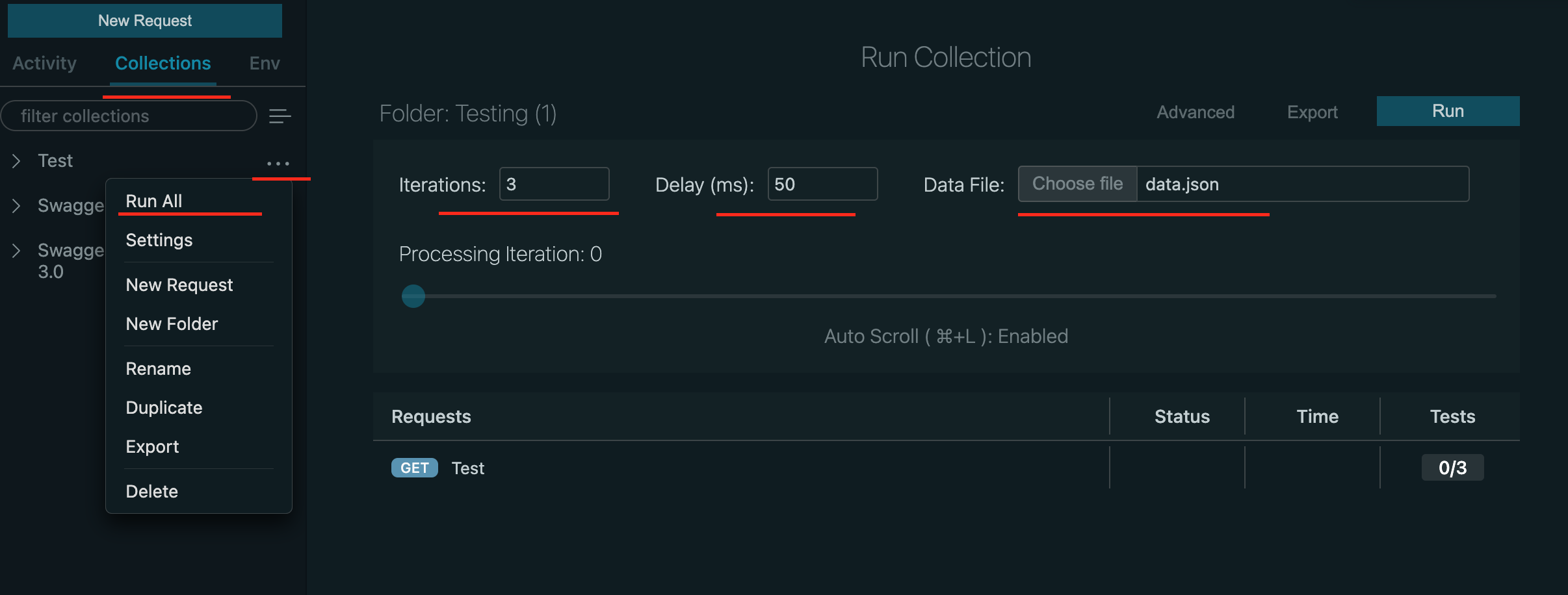
Task: Click the GET method badge on Test request
Action: coord(414,468)
